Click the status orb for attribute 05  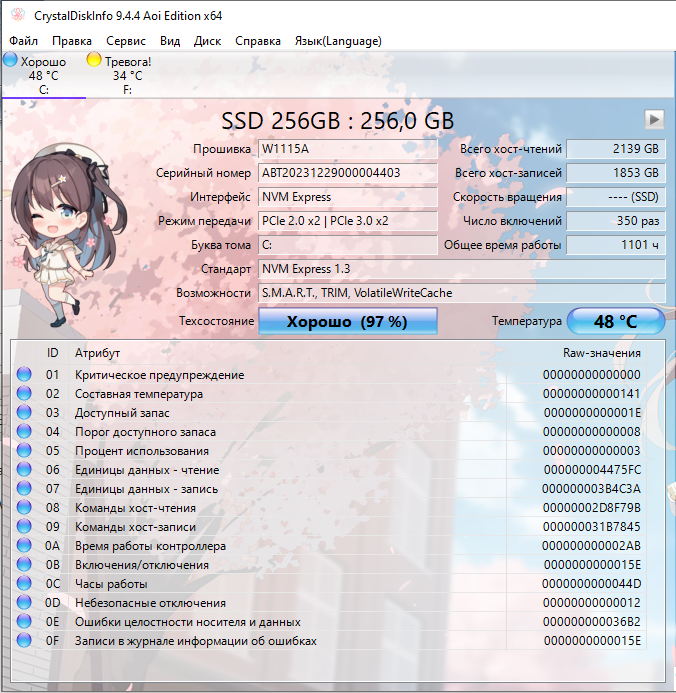coord(24,451)
